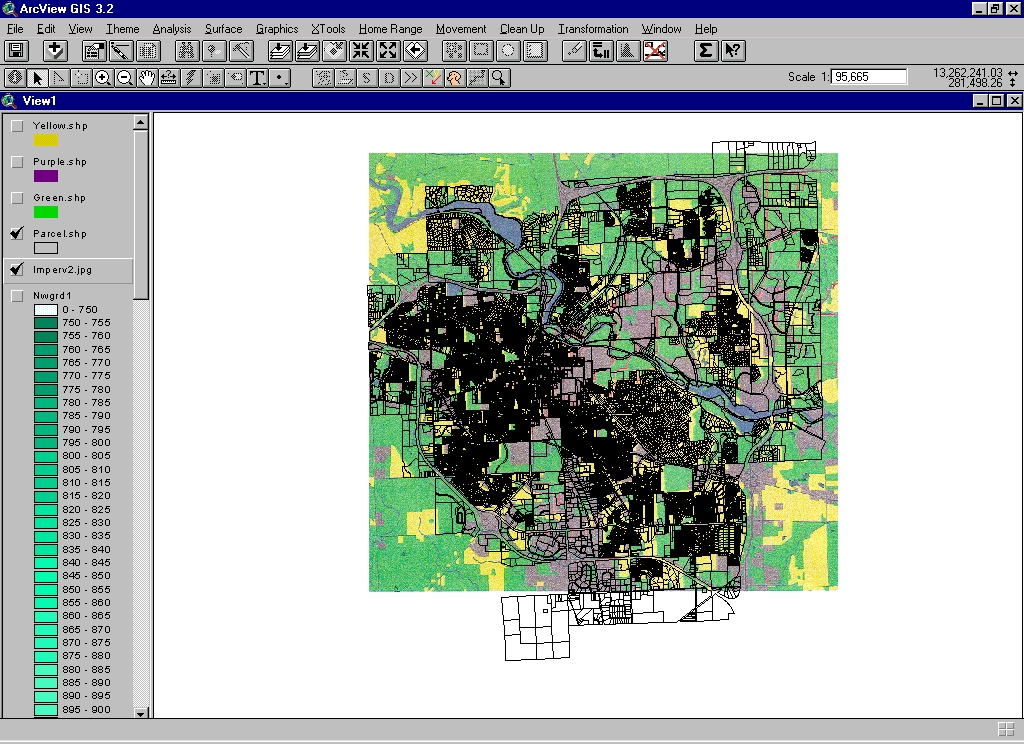Select the Text tool
1024x744 pixels.
[x=258, y=78]
